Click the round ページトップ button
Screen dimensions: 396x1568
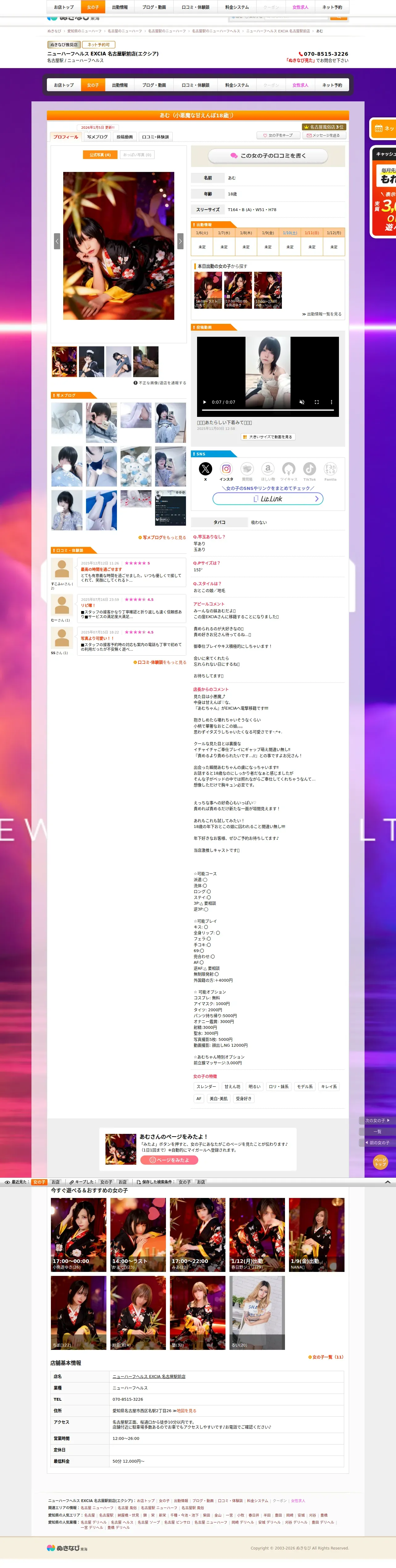[x=380, y=1162]
